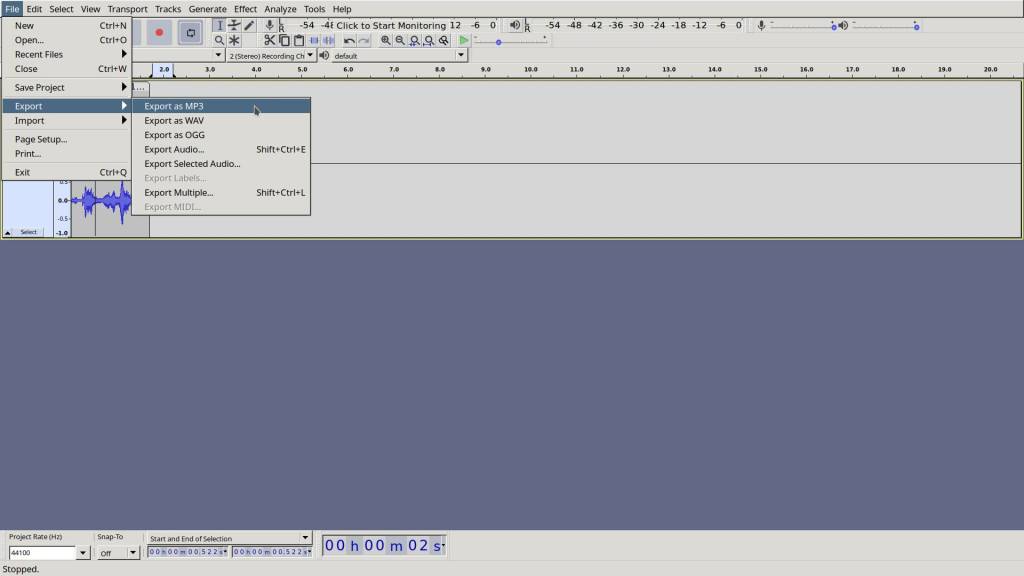Viewport: 1024px width, 576px height.
Task: Click Page Setup... menu entry
Action: (x=67, y=139)
